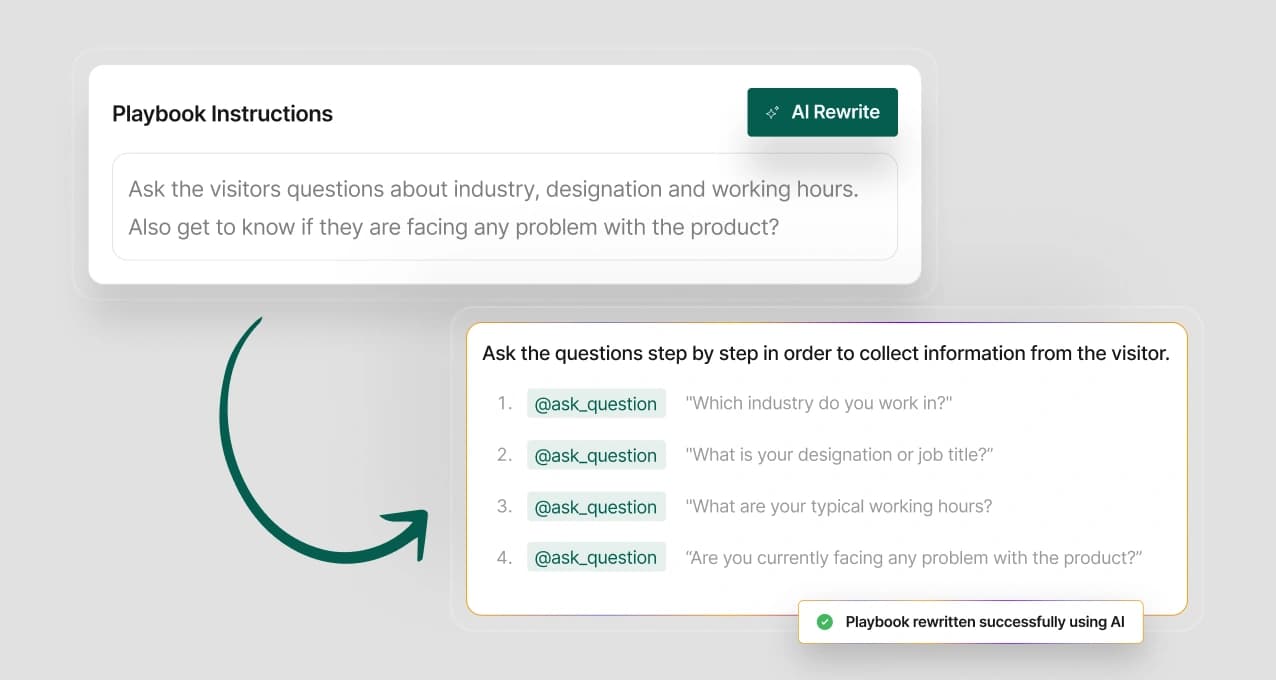1276x680 pixels.
Task: Click list number 1 in rewritten playbook
Action: [504, 404]
